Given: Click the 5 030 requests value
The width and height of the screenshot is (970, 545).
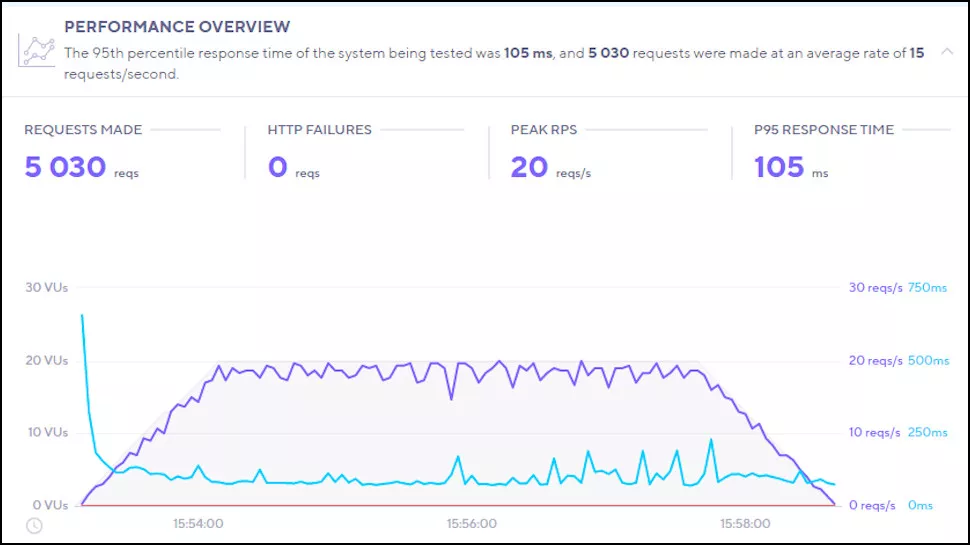Looking at the screenshot, I should (x=65, y=167).
